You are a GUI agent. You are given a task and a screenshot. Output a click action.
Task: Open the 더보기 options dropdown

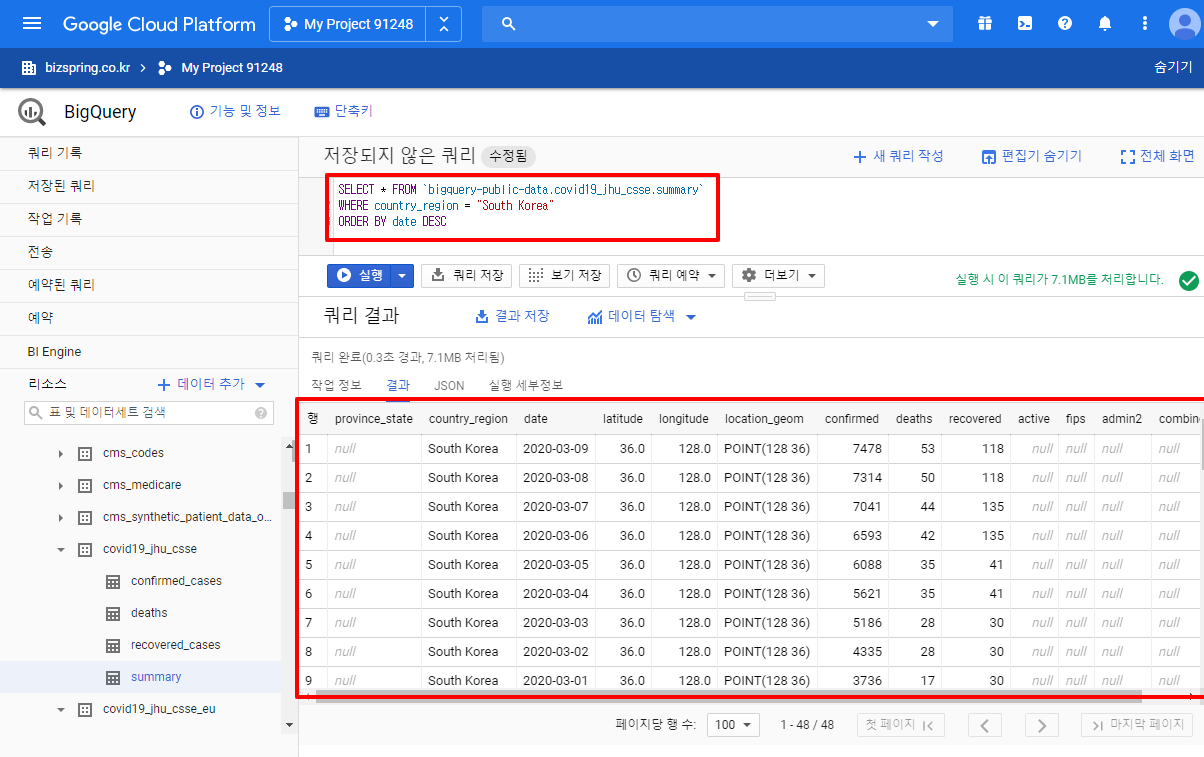tap(778, 275)
